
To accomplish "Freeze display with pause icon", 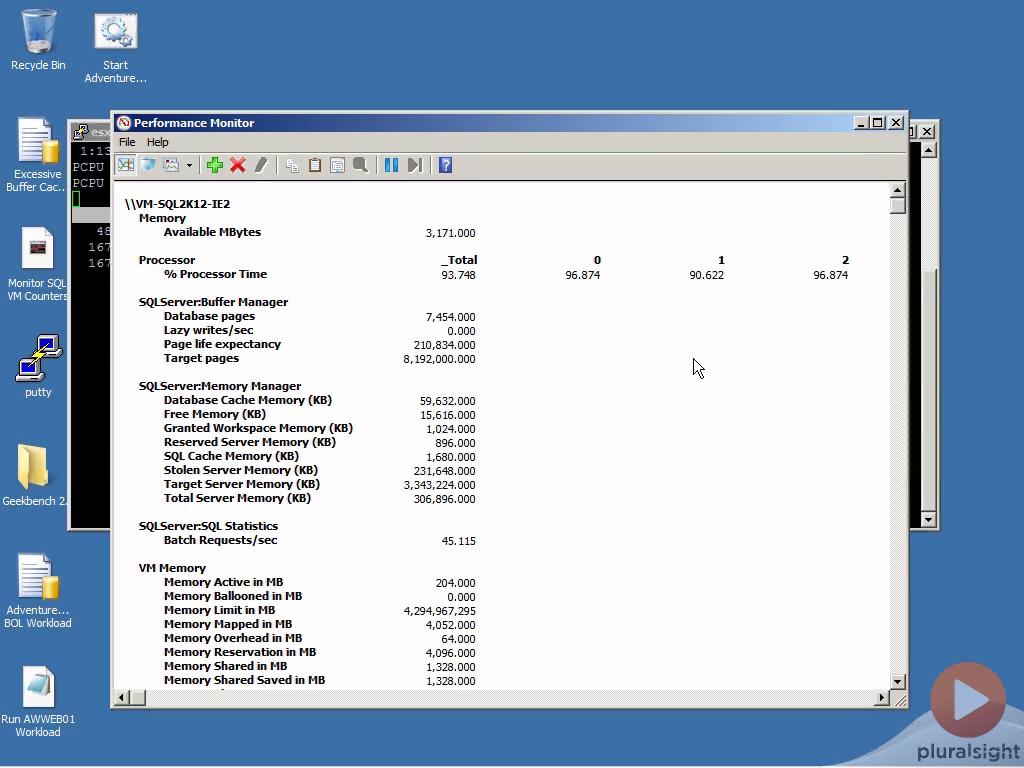I will (391, 165).
